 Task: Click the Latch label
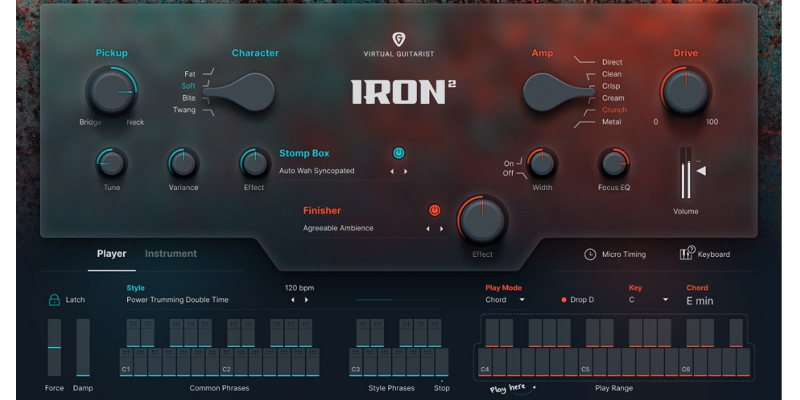coord(76,300)
